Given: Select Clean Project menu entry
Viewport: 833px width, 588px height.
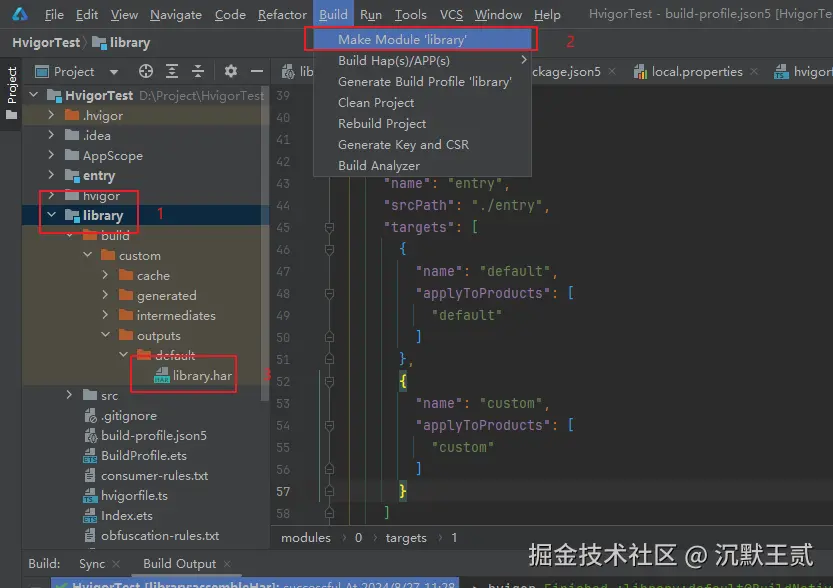Looking at the screenshot, I should pyautogui.click(x=422, y=103).
